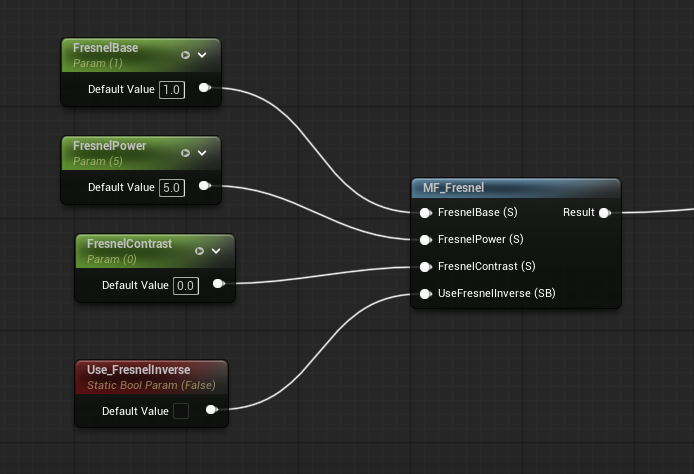Toggle the Use_FresnelInverse Default Value checkbox

click(x=181, y=411)
